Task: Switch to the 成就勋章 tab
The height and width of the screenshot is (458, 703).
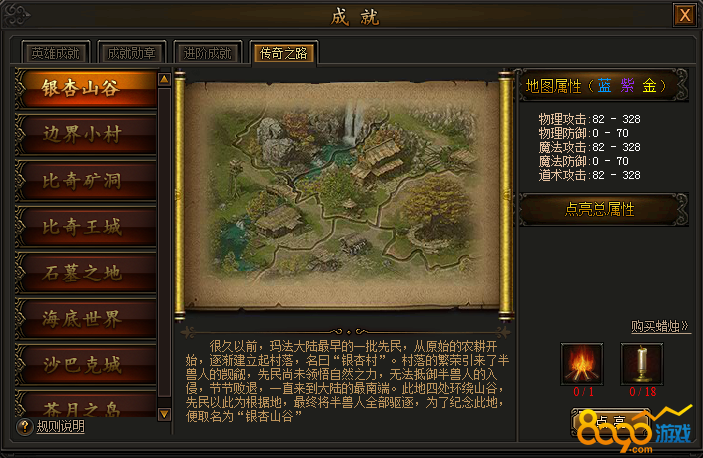Action: (131, 53)
